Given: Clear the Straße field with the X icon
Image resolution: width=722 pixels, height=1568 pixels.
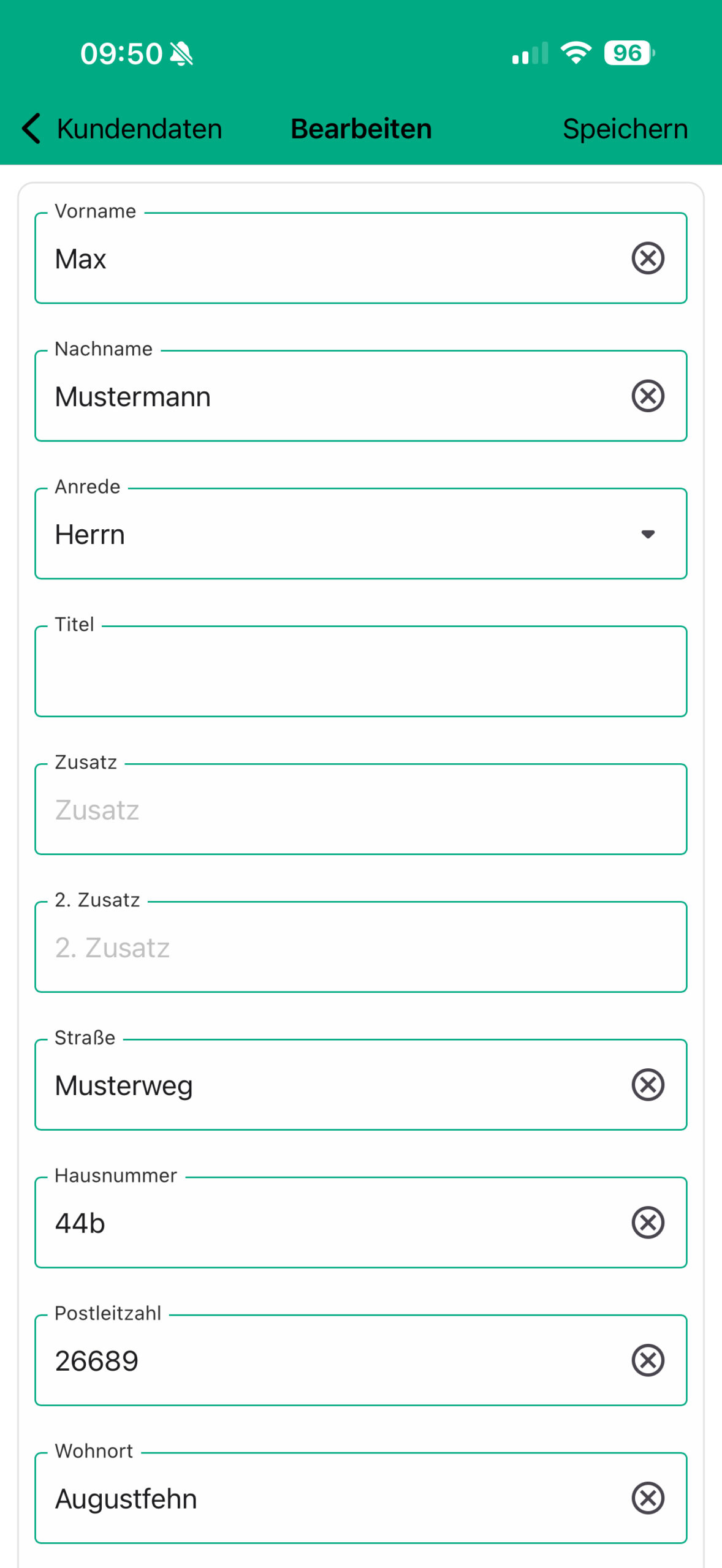Looking at the screenshot, I should click(x=648, y=1085).
